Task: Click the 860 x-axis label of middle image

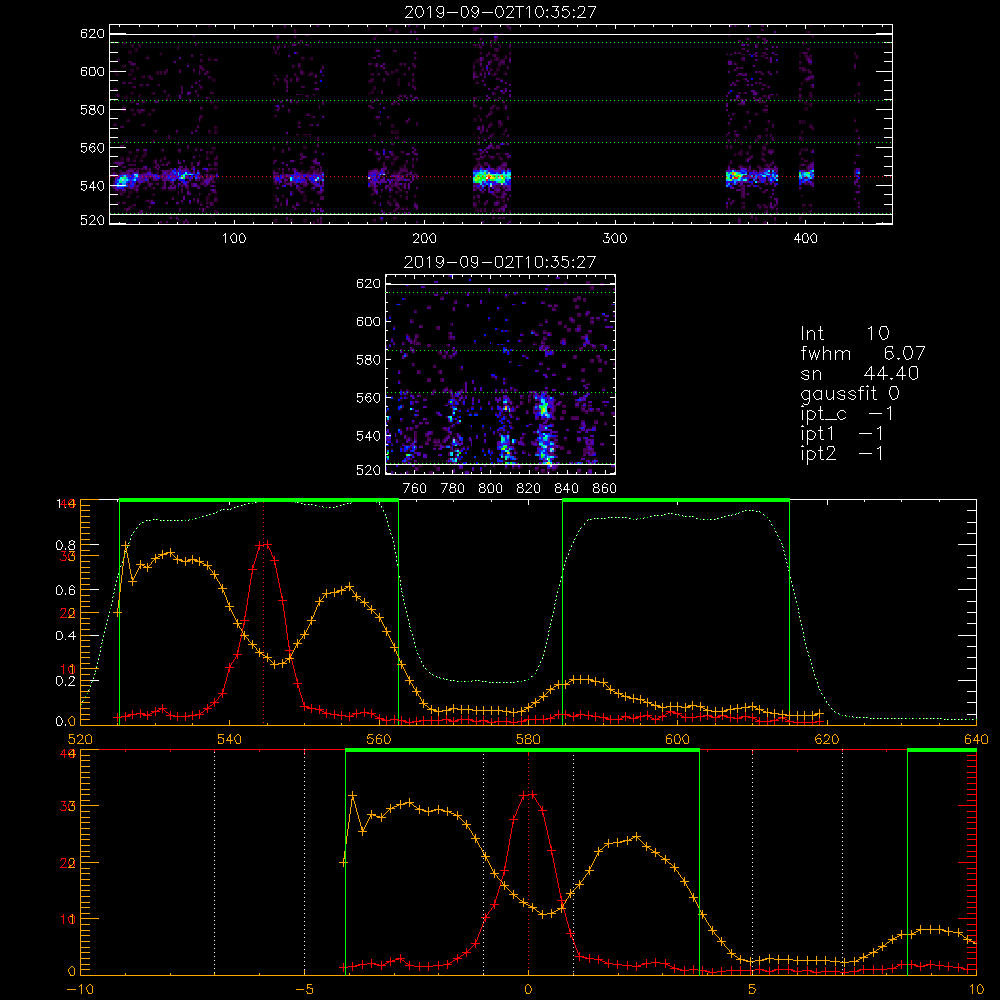Action: point(605,489)
